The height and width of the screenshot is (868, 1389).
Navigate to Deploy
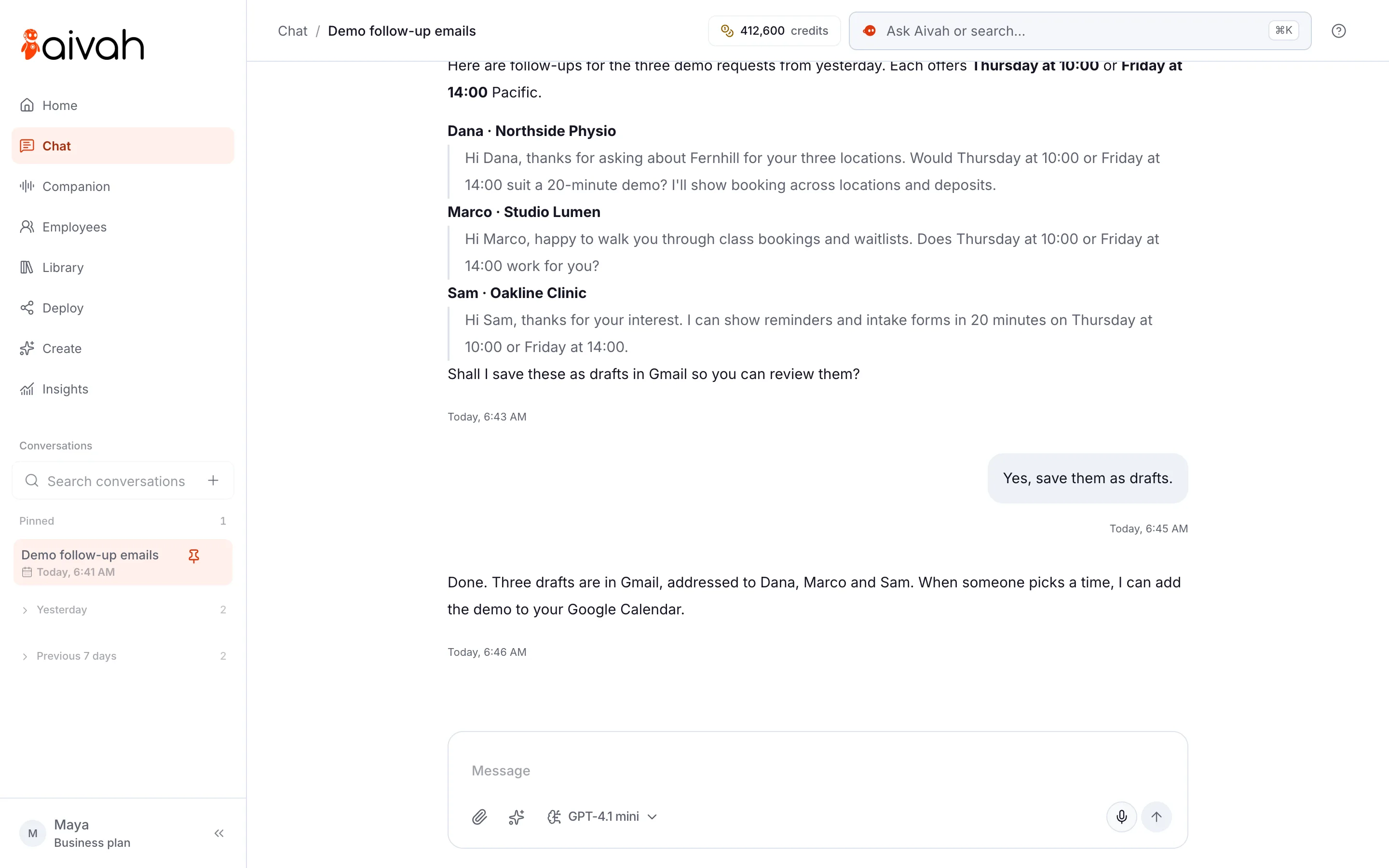pos(123,308)
